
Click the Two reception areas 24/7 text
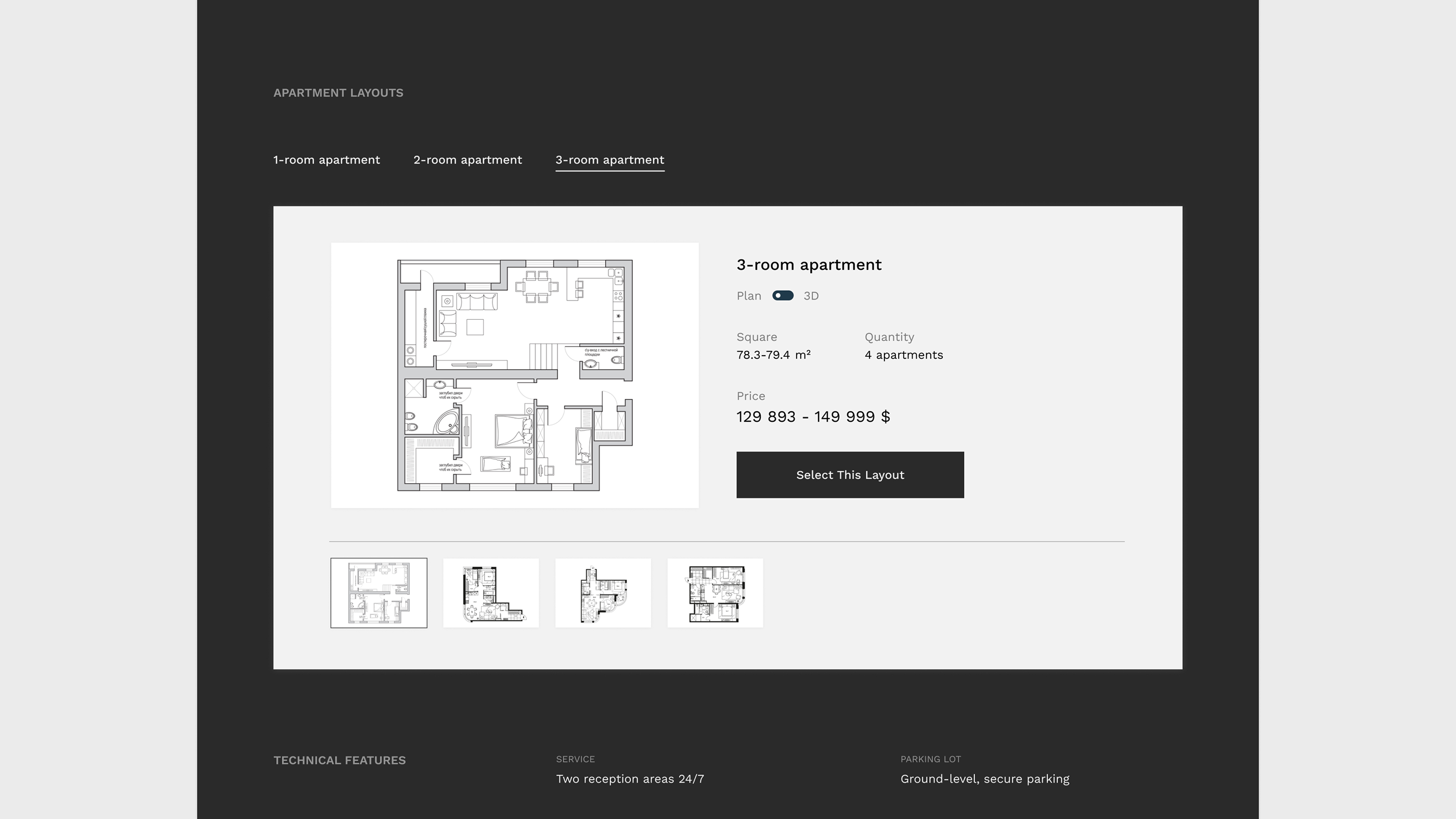point(630,779)
